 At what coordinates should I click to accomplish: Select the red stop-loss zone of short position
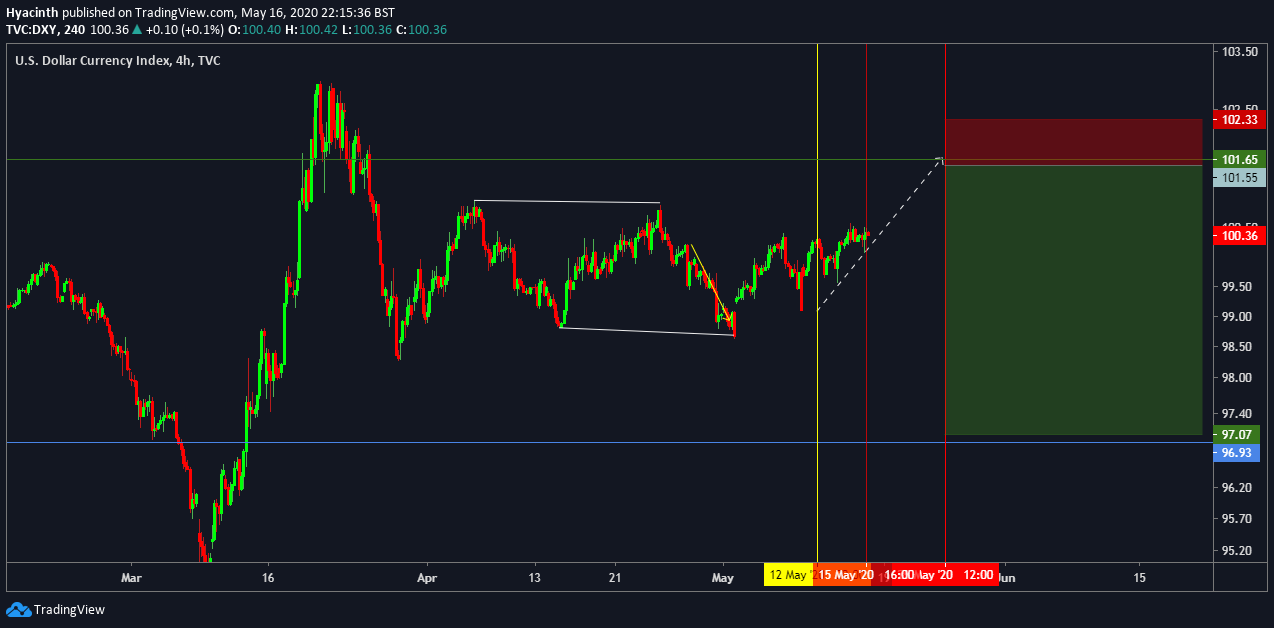(1073, 142)
